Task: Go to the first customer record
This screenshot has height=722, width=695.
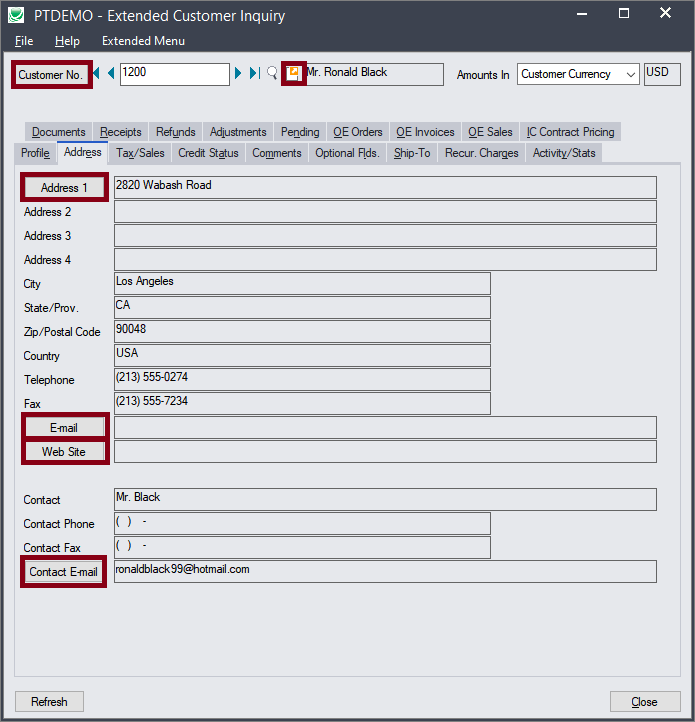Action: click(98, 74)
